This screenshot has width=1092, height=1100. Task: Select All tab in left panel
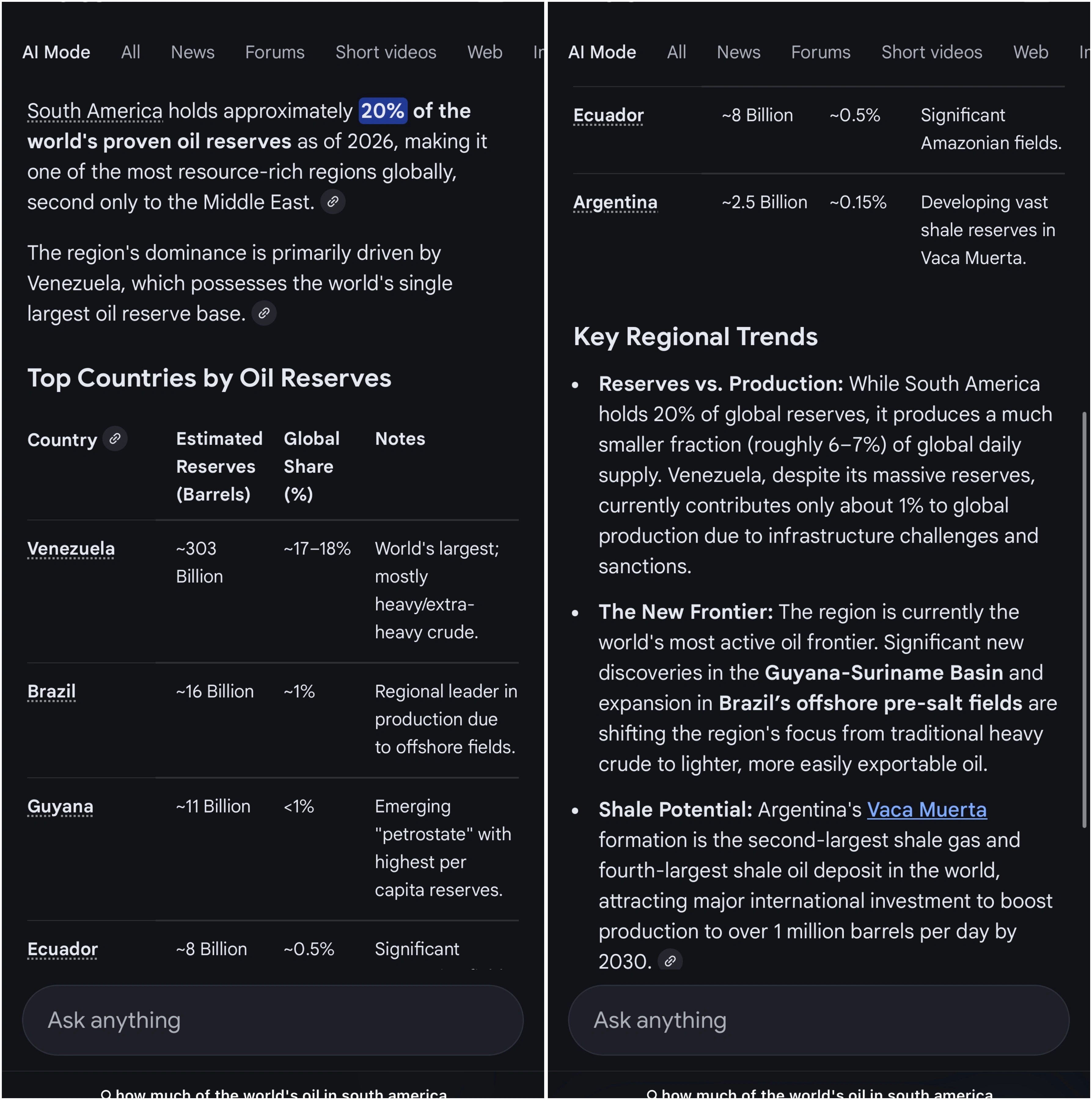[130, 52]
